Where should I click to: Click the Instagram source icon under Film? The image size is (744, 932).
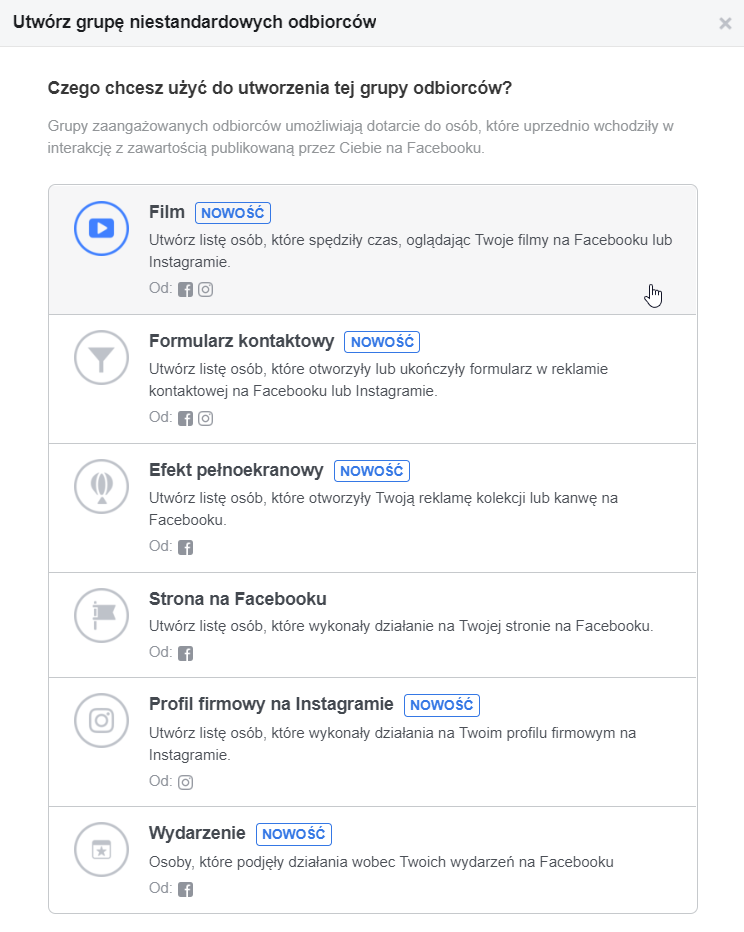click(x=206, y=289)
